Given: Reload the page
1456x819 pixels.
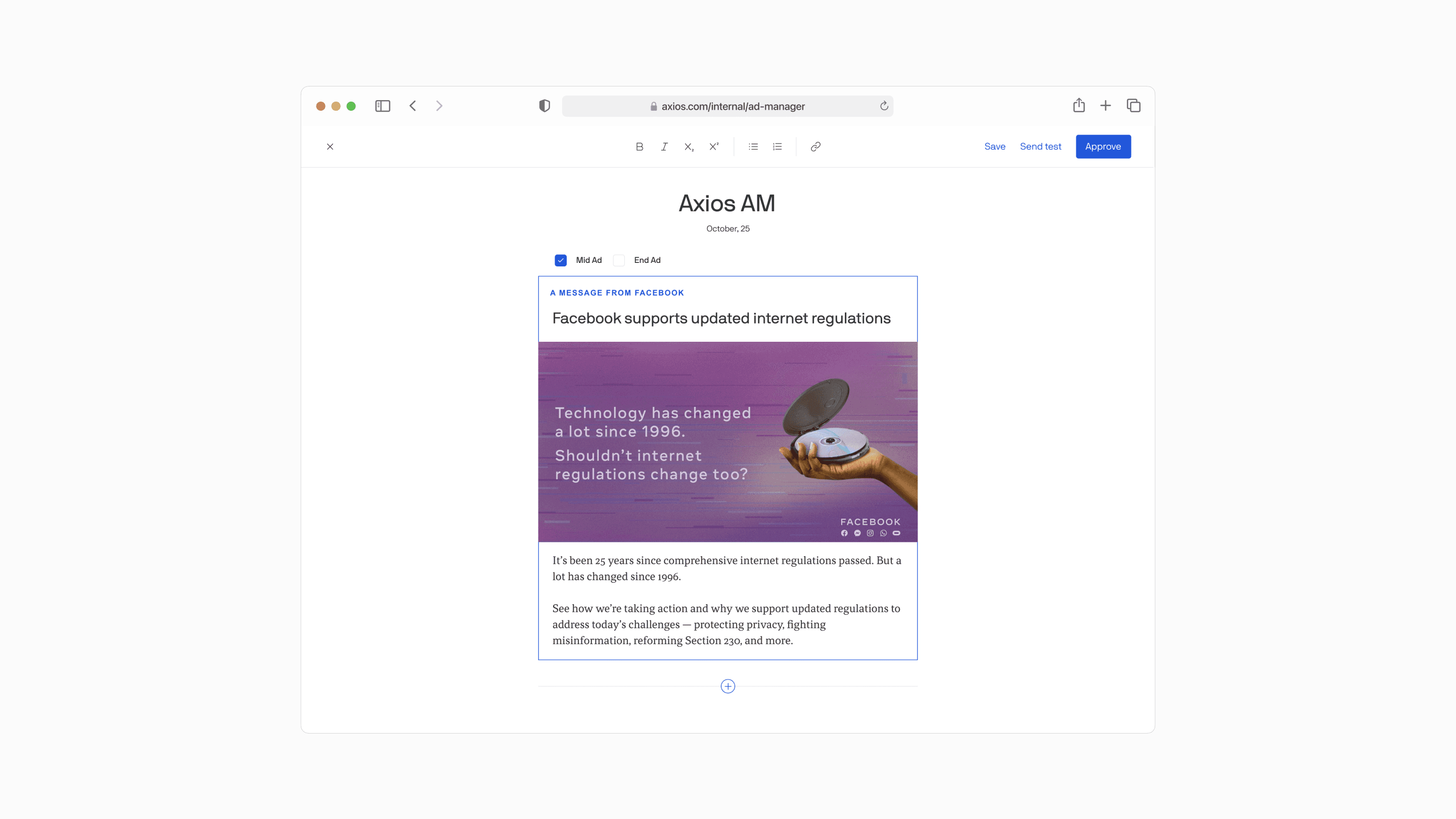Looking at the screenshot, I should (x=884, y=106).
